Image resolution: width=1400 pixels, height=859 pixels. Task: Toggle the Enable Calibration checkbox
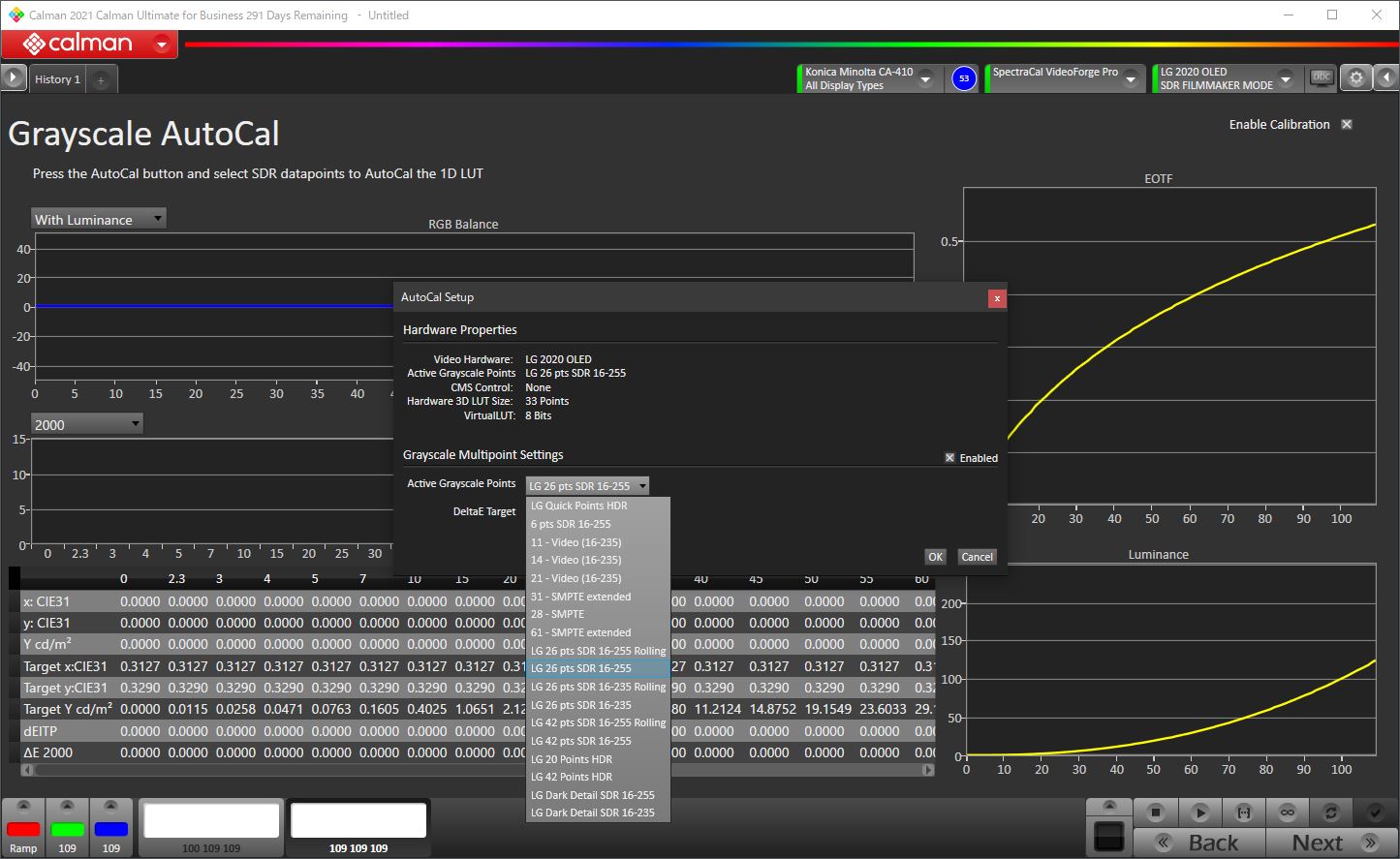tap(1347, 124)
